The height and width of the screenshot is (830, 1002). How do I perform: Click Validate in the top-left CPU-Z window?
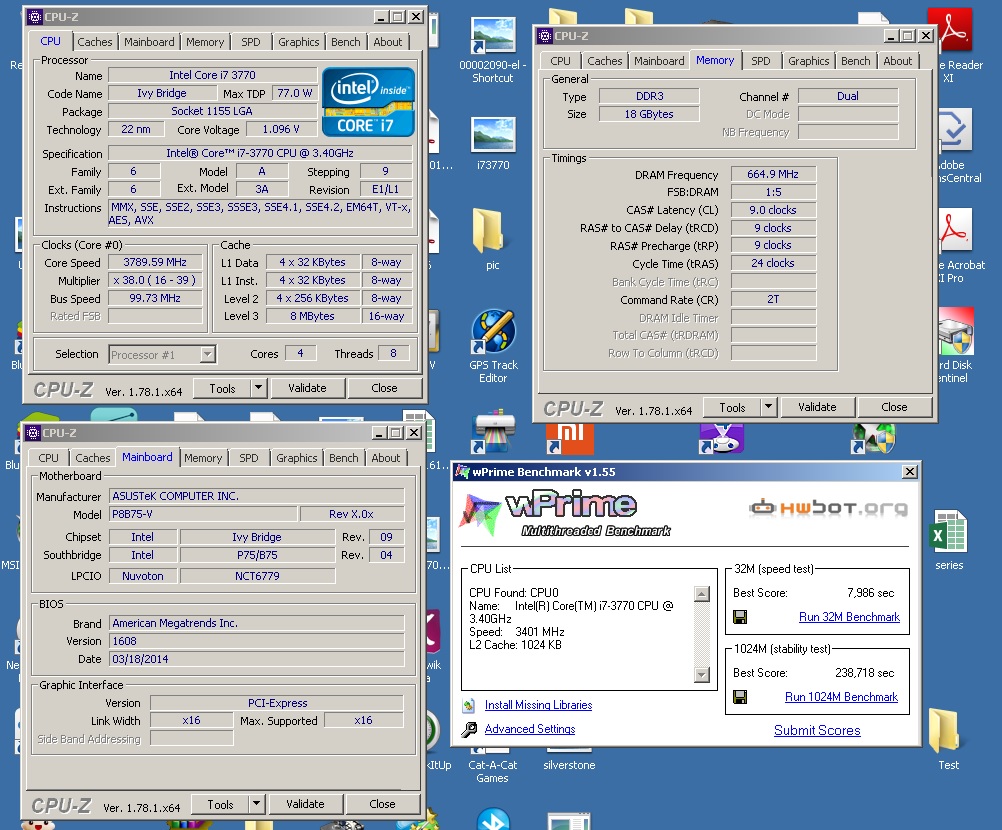click(307, 388)
